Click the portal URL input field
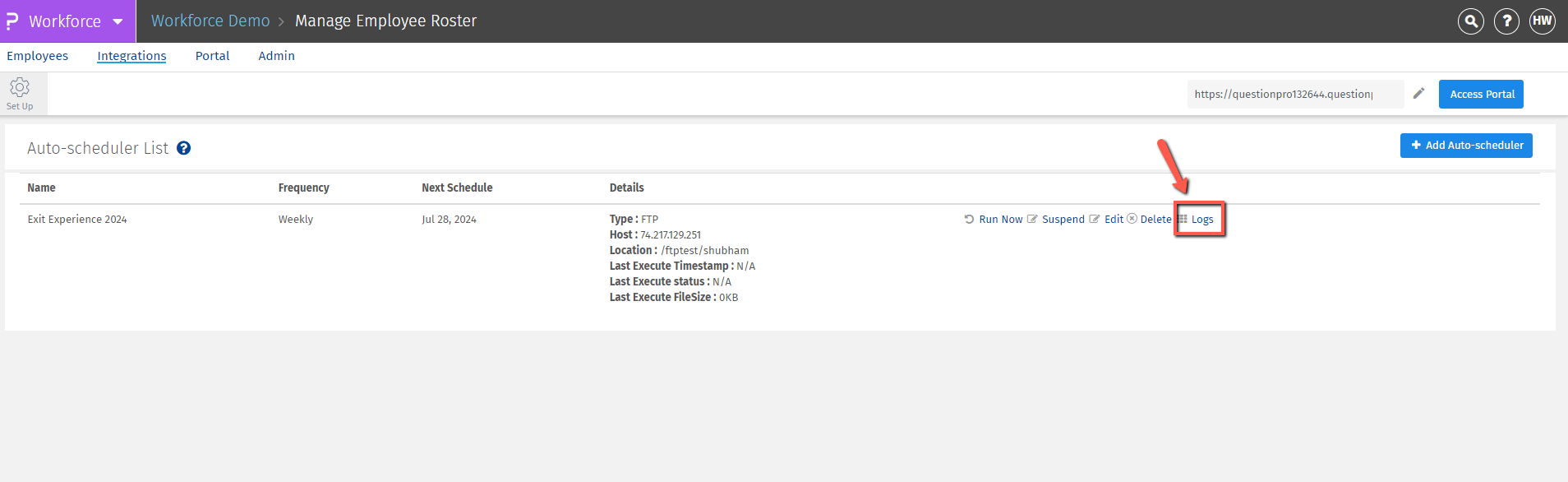1568x482 pixels. 1294,95
